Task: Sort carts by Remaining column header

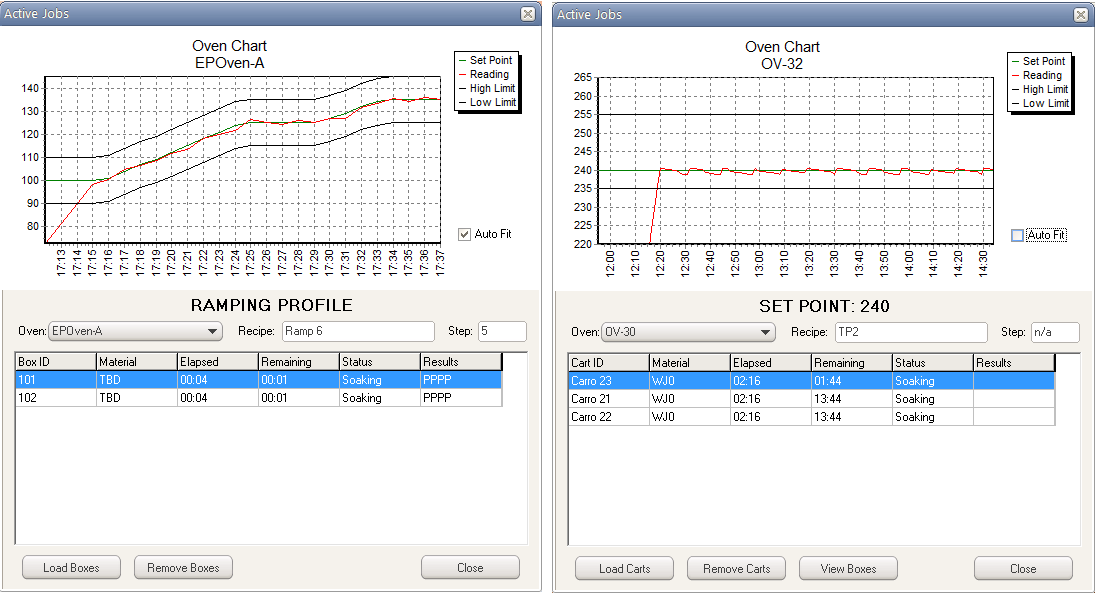Action: (850, 363)
